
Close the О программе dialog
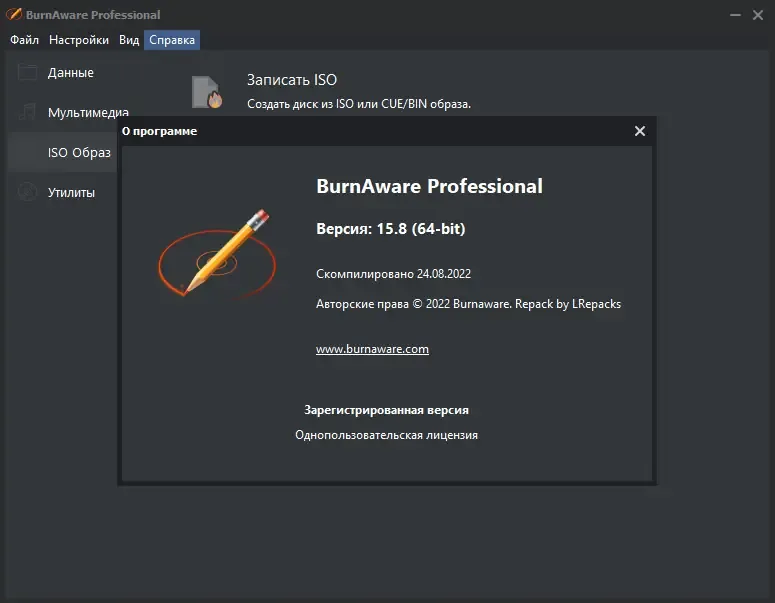coord(640,131)
